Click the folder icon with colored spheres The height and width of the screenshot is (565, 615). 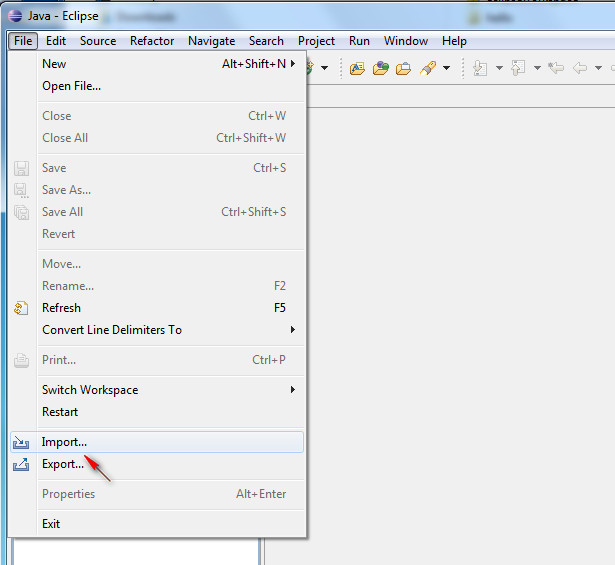380,68
